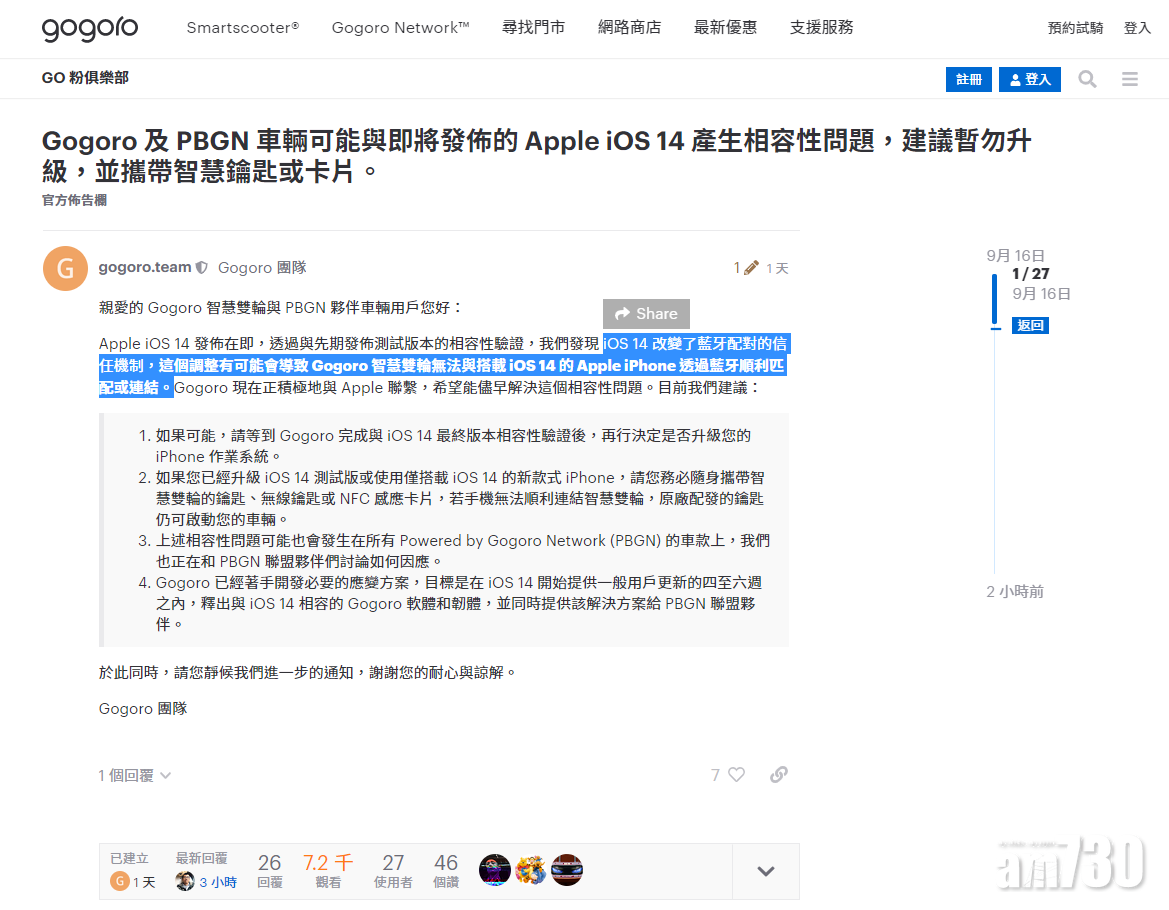Open the Gogoro Network menu
This screenshot has height=910, width=1169.
point(400,28)
